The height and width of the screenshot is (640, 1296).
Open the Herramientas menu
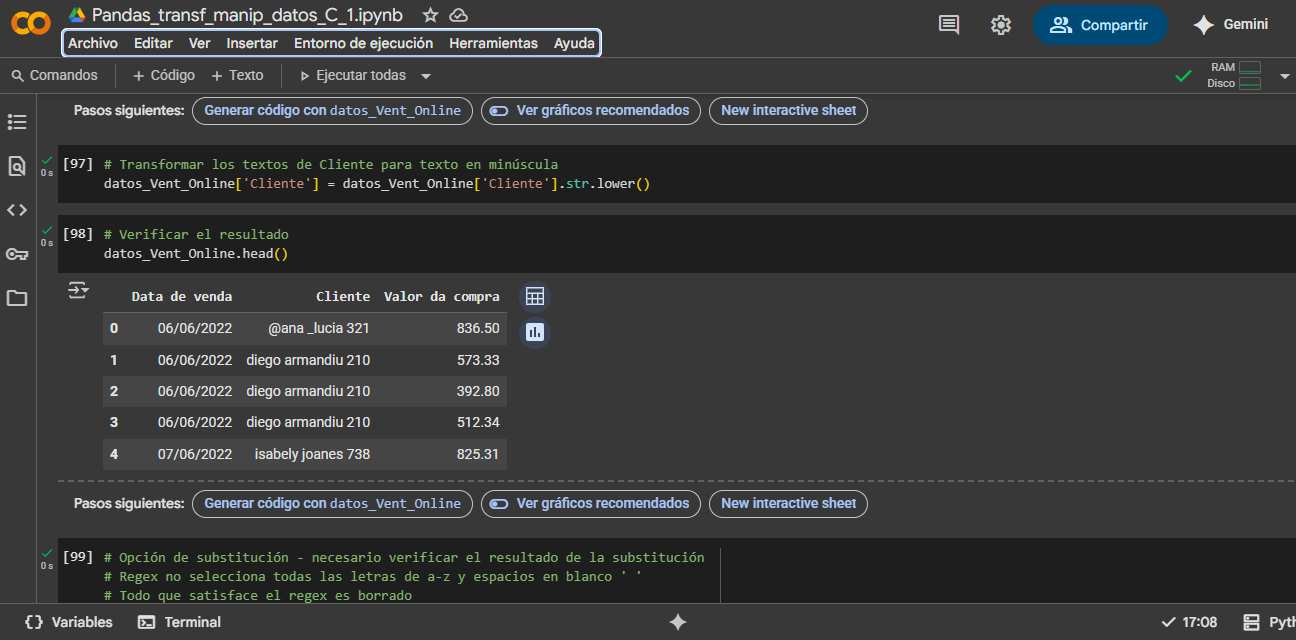(494, 43)
